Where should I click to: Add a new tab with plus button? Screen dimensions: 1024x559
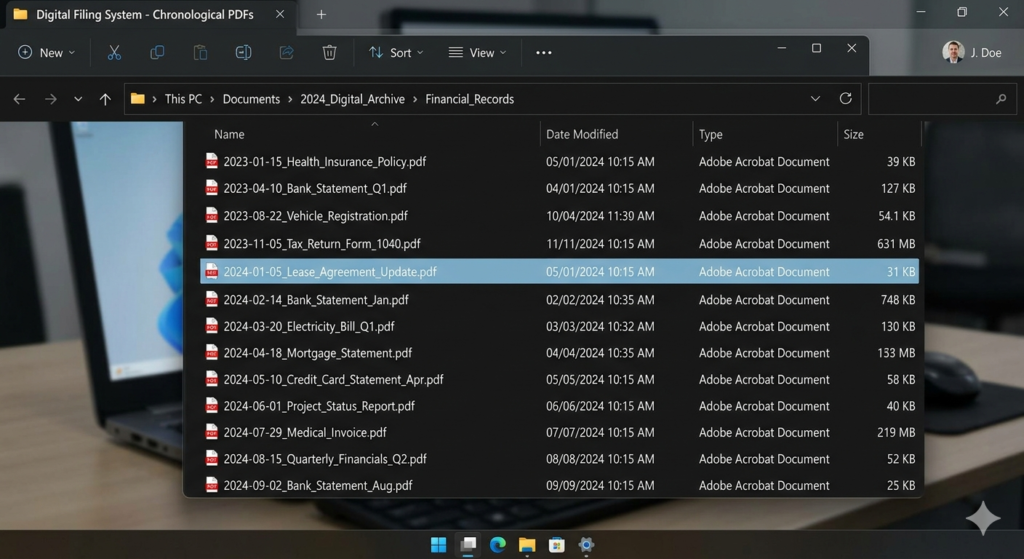coord(321,14)
